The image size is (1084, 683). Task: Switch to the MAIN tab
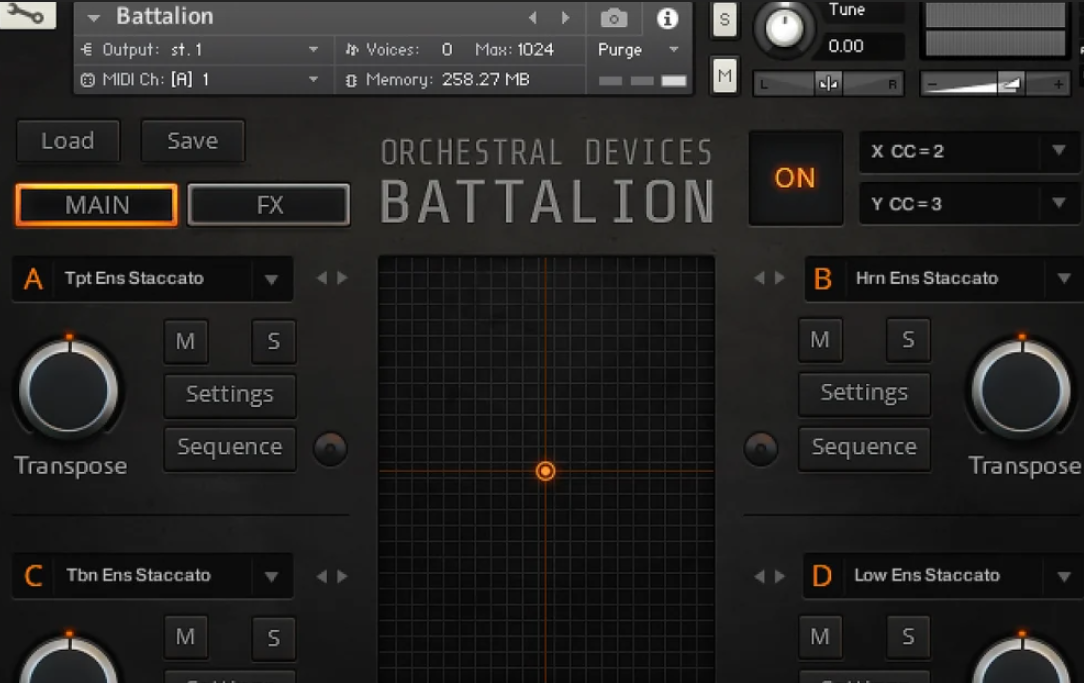pyautogui.click(x=97, y=205)
